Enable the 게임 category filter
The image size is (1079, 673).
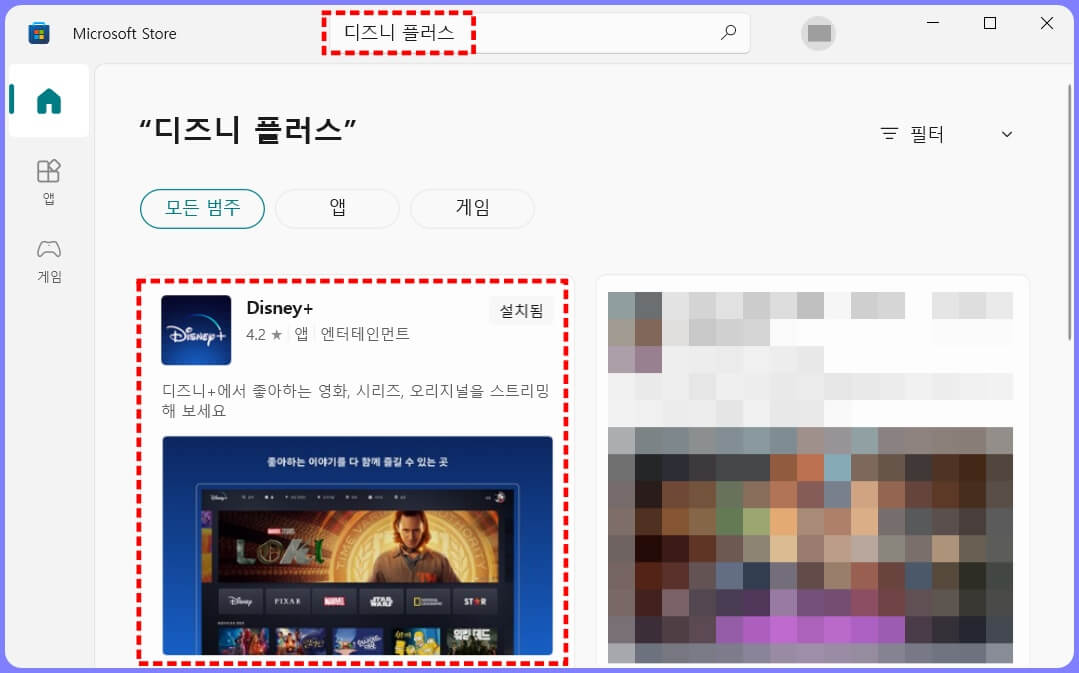click(472, 208)
